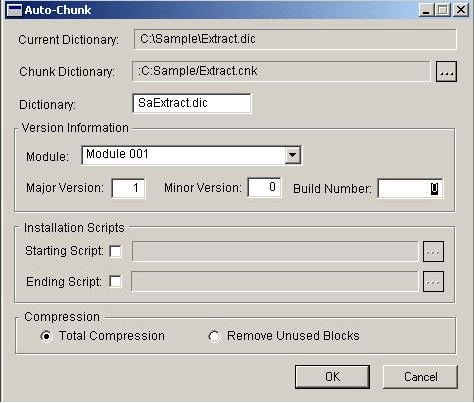Click Starting Script browse ellipsis button
The image size is (474, 403).
pyautogui.click(x=433, y=252)
